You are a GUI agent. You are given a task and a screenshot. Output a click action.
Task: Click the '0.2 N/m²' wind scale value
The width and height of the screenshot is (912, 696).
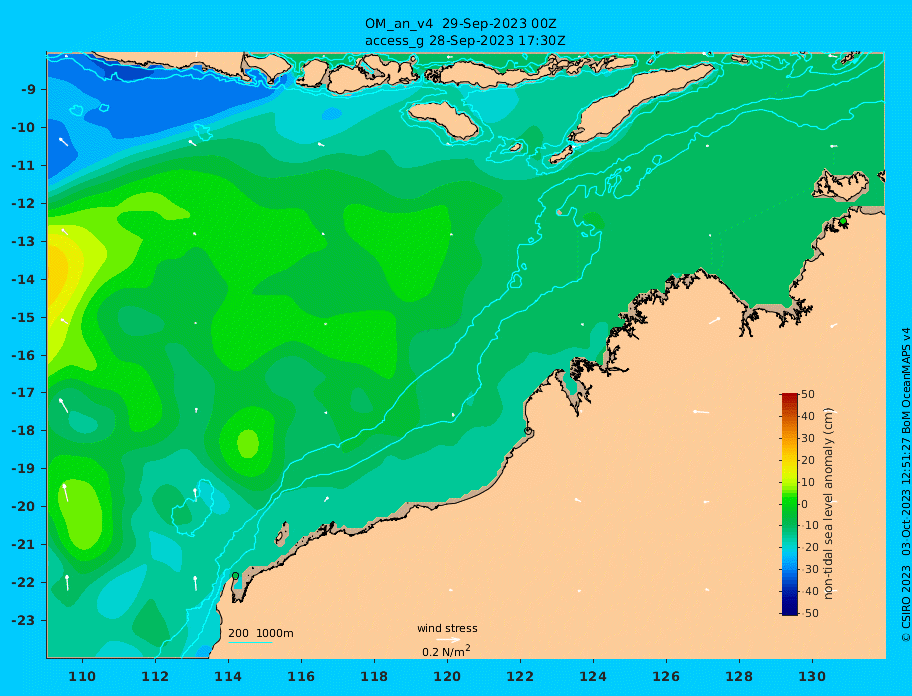[446, 651]
